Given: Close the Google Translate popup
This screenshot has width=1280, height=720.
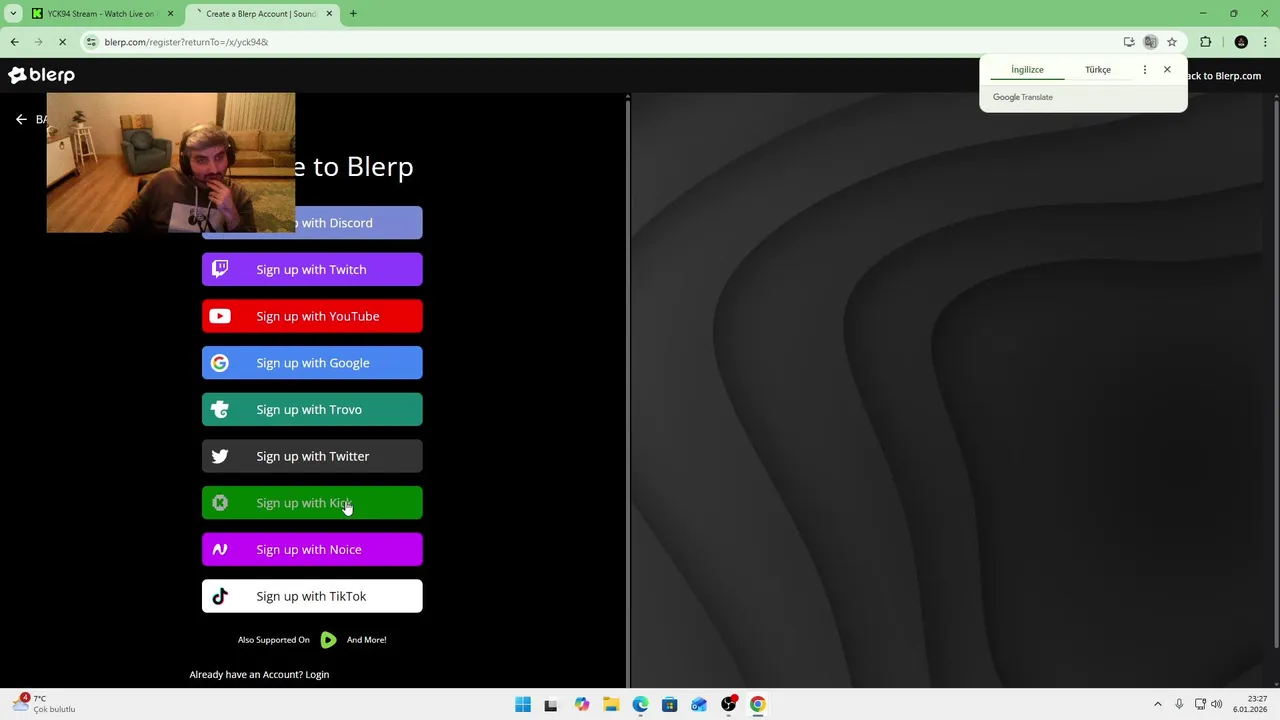Looking at the screenshot, I should [1167, 70].
